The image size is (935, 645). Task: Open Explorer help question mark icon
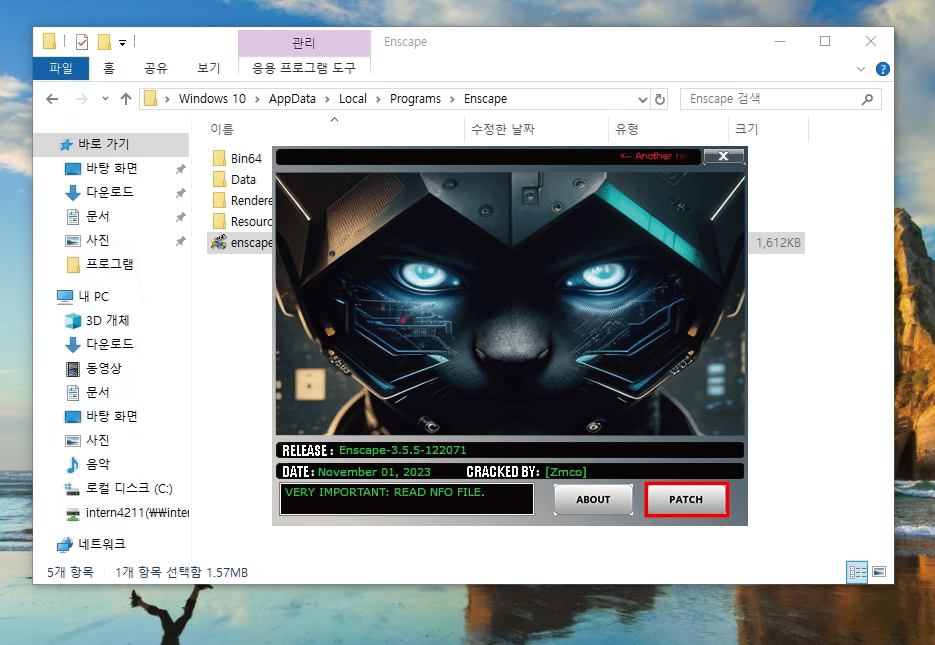click(883, 69)
